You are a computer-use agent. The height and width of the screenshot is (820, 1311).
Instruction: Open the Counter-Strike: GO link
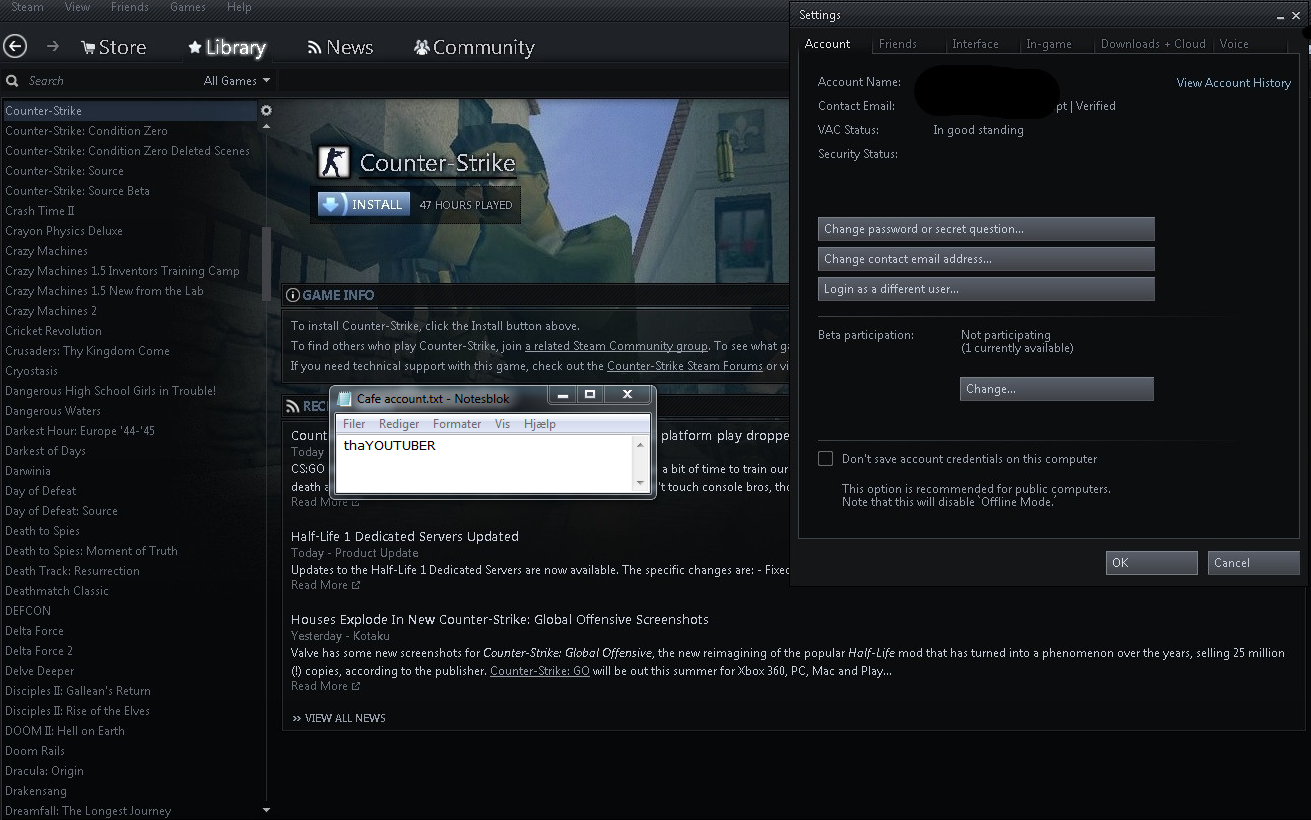[x=540, y=671]
